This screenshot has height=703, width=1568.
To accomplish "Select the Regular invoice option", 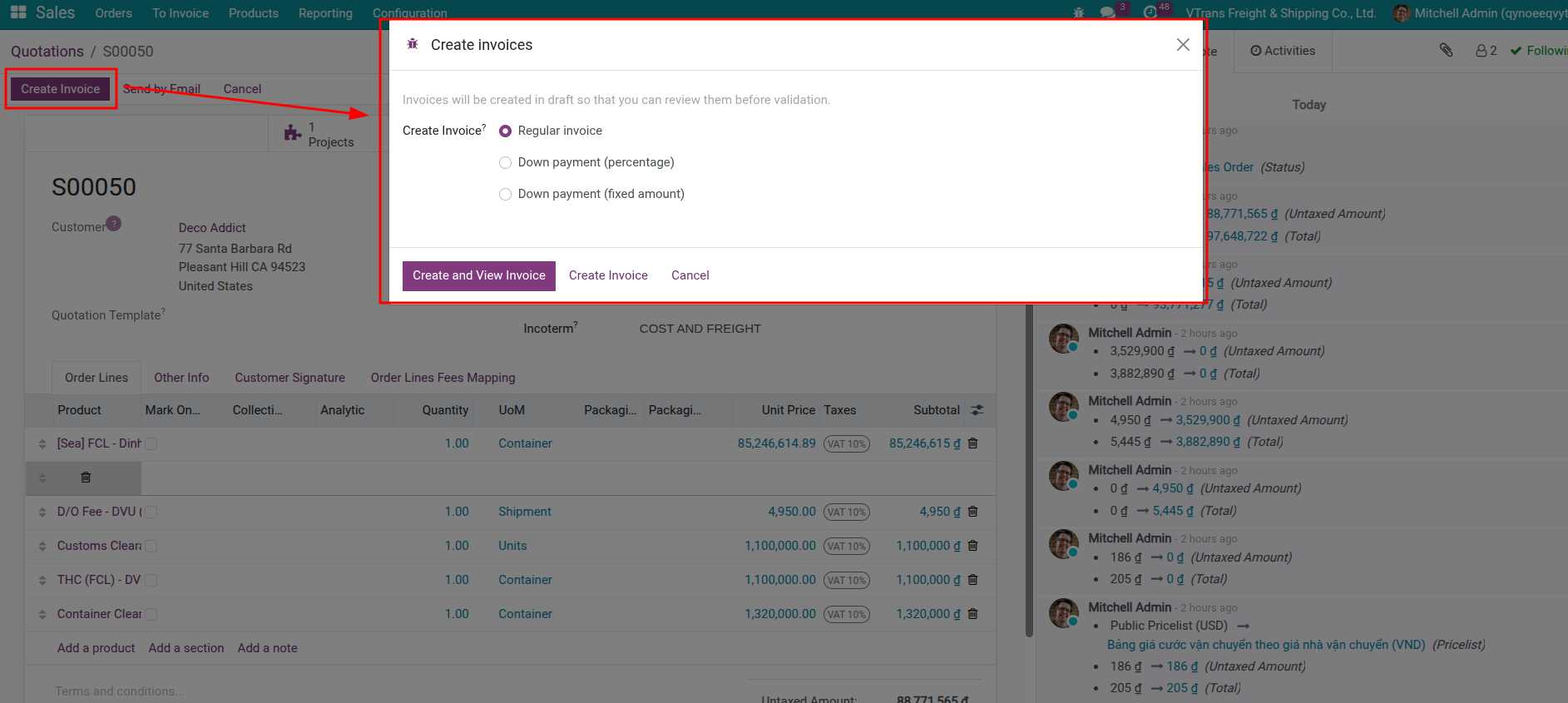I will pos(505,131).
